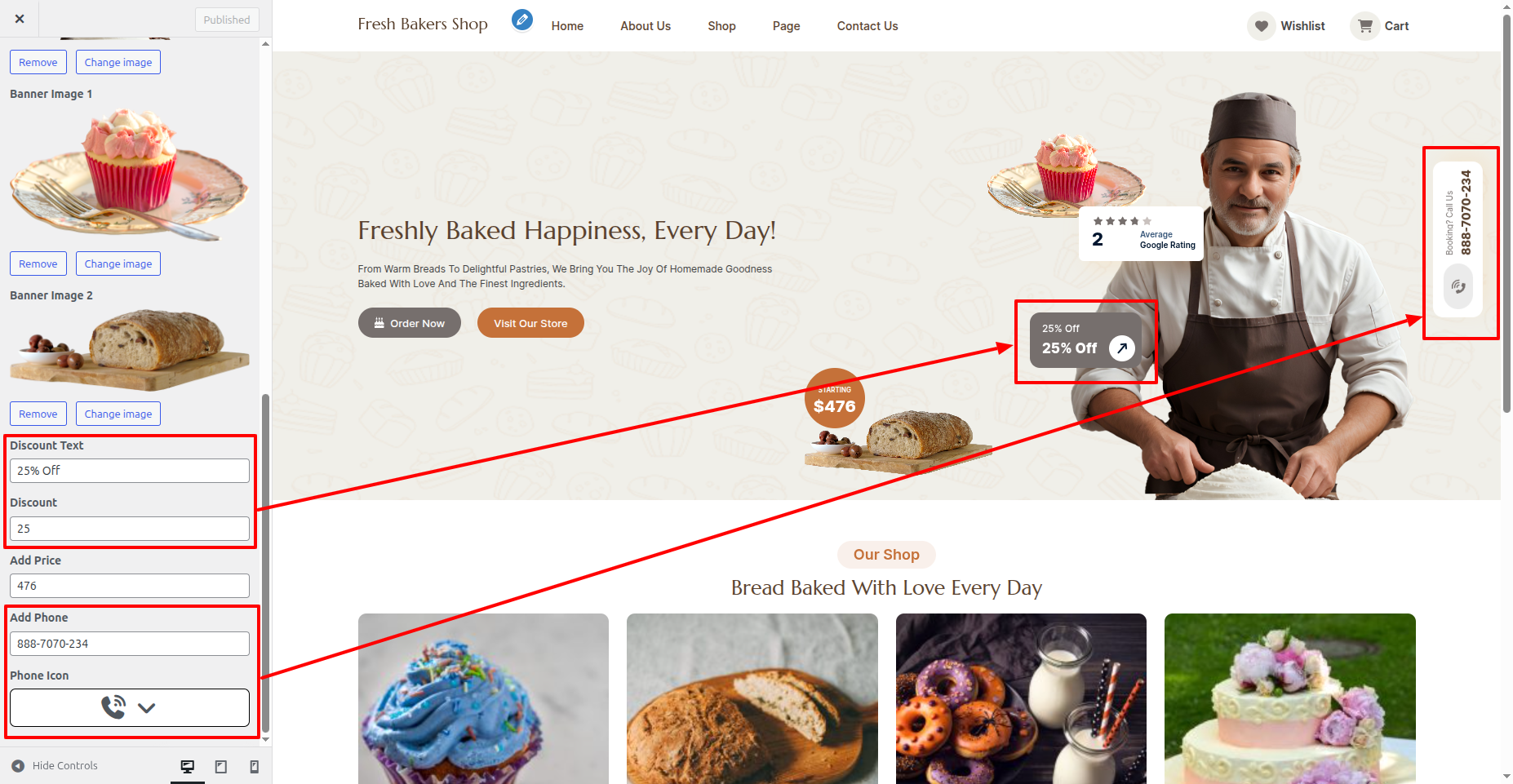1513x784 pixels.
Task: Click the Add Phone input field
Action: pos(130,644)
